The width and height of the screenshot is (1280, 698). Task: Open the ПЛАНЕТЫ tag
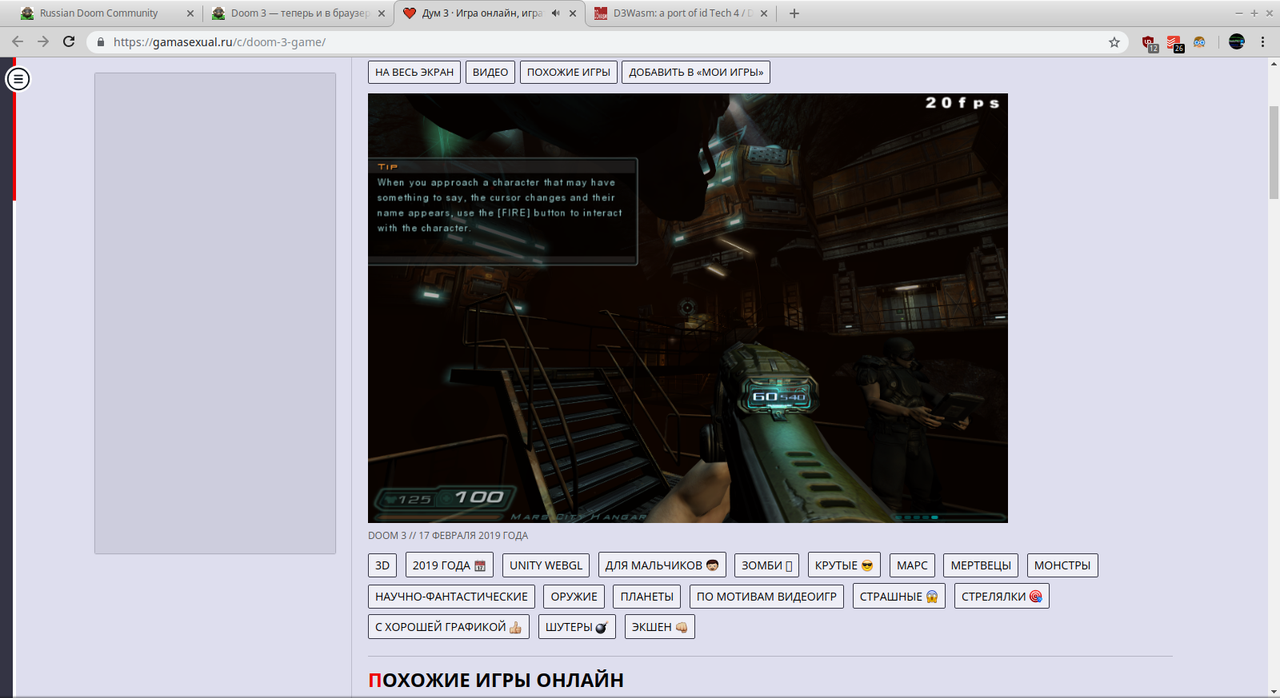647,596
